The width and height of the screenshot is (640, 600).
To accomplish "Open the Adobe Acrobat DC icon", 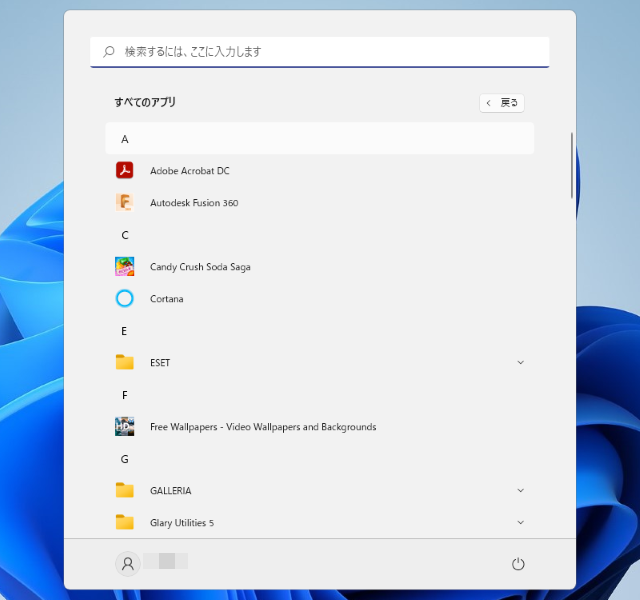I will point(124,171).
